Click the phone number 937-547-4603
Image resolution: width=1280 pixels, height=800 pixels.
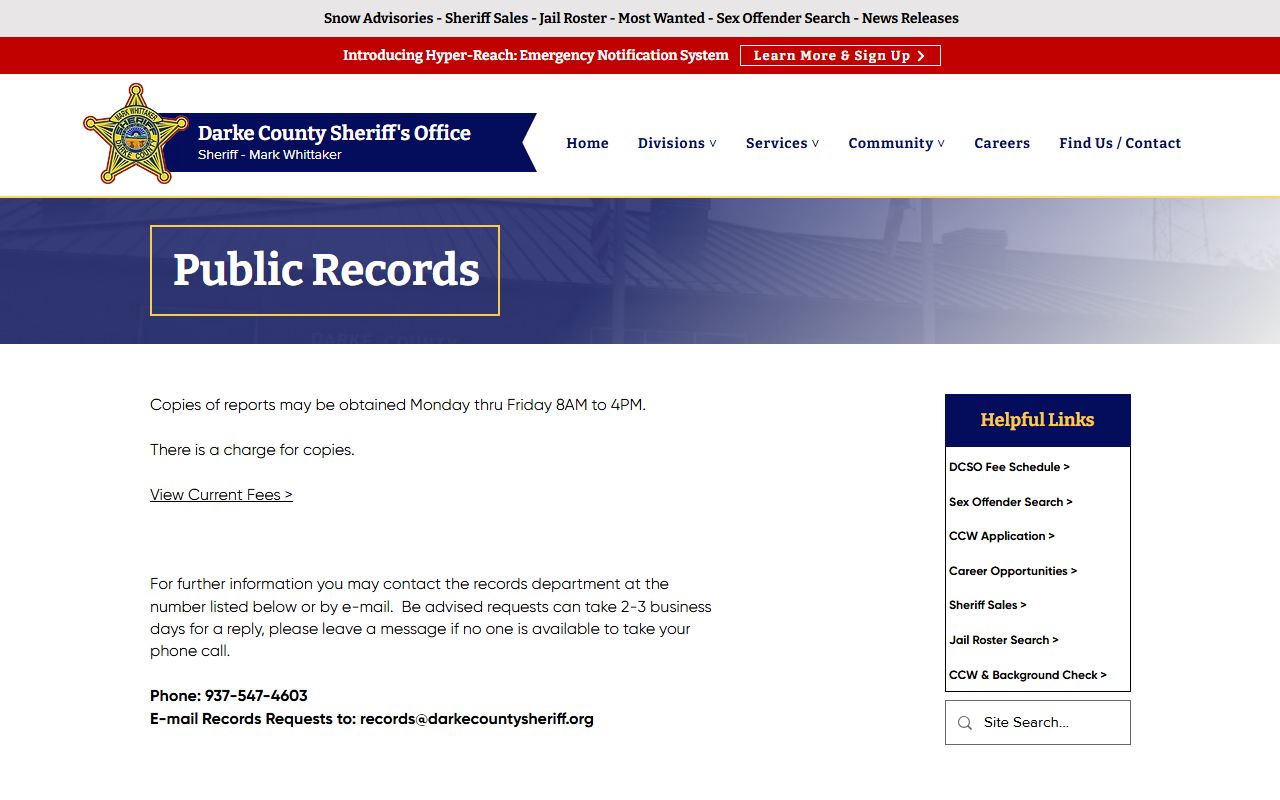[256, 696]
